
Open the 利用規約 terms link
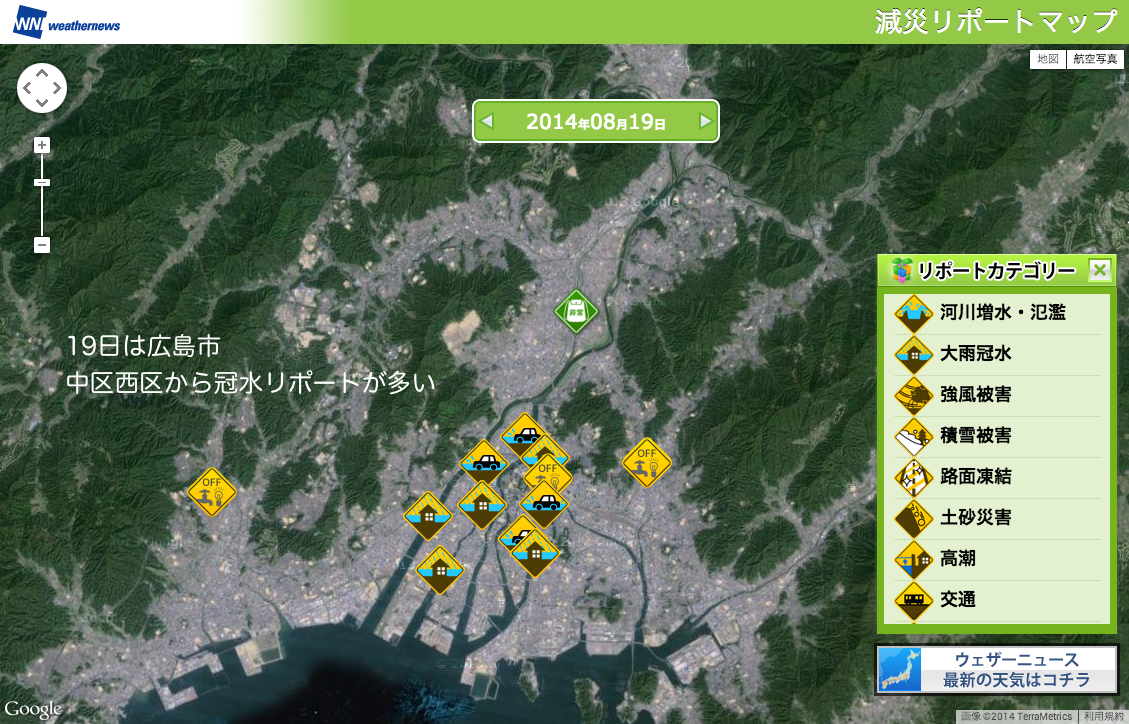1104,717
